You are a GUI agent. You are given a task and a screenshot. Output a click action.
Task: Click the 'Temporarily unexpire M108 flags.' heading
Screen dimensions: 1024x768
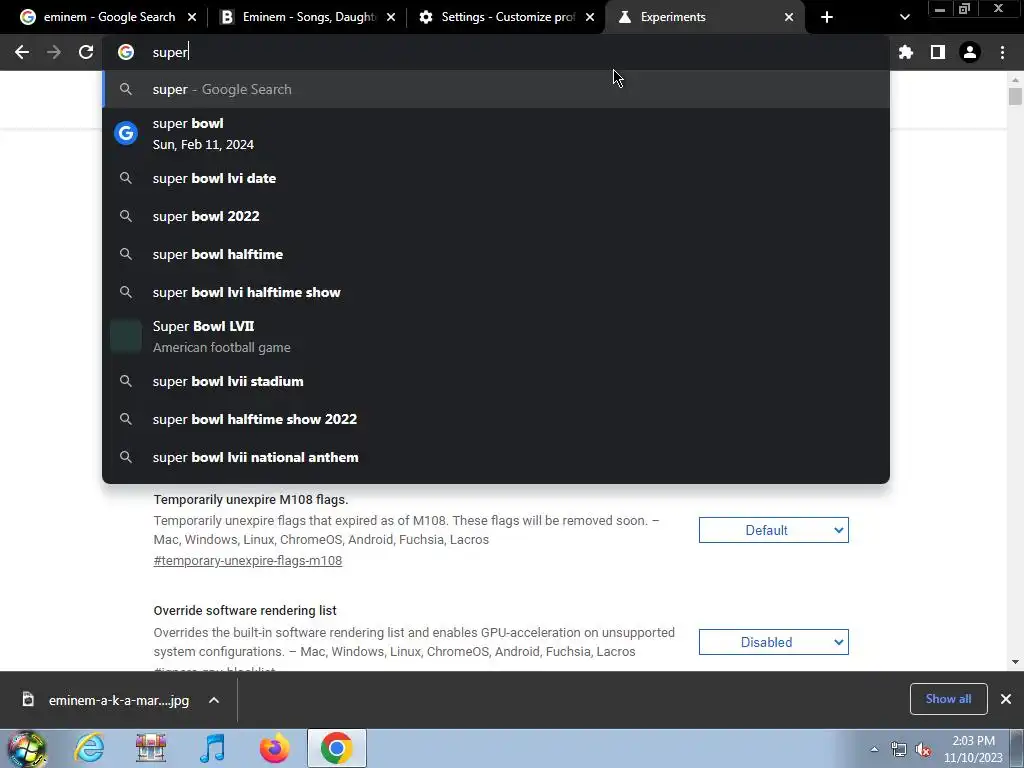pos(251,500)
